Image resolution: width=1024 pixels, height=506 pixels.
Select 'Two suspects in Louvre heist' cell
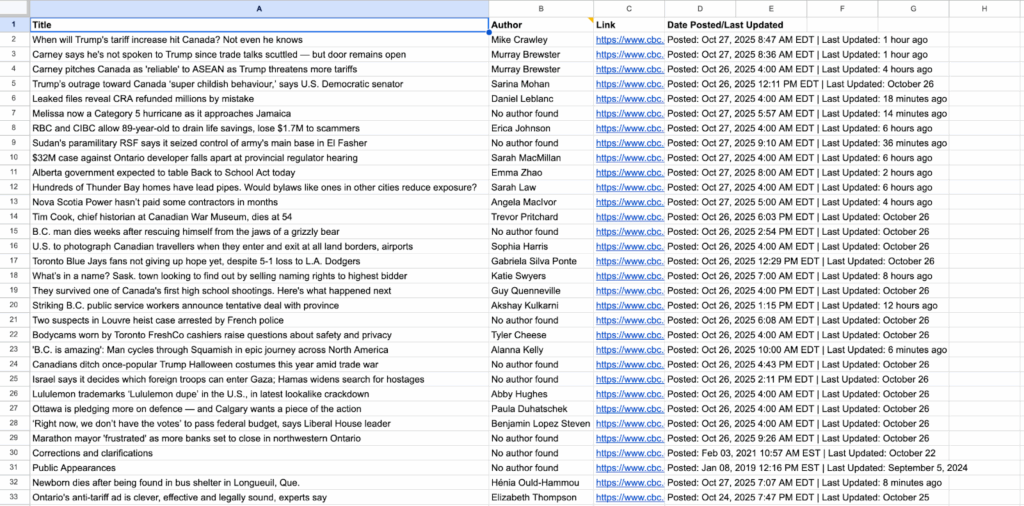tap(259, 321)
